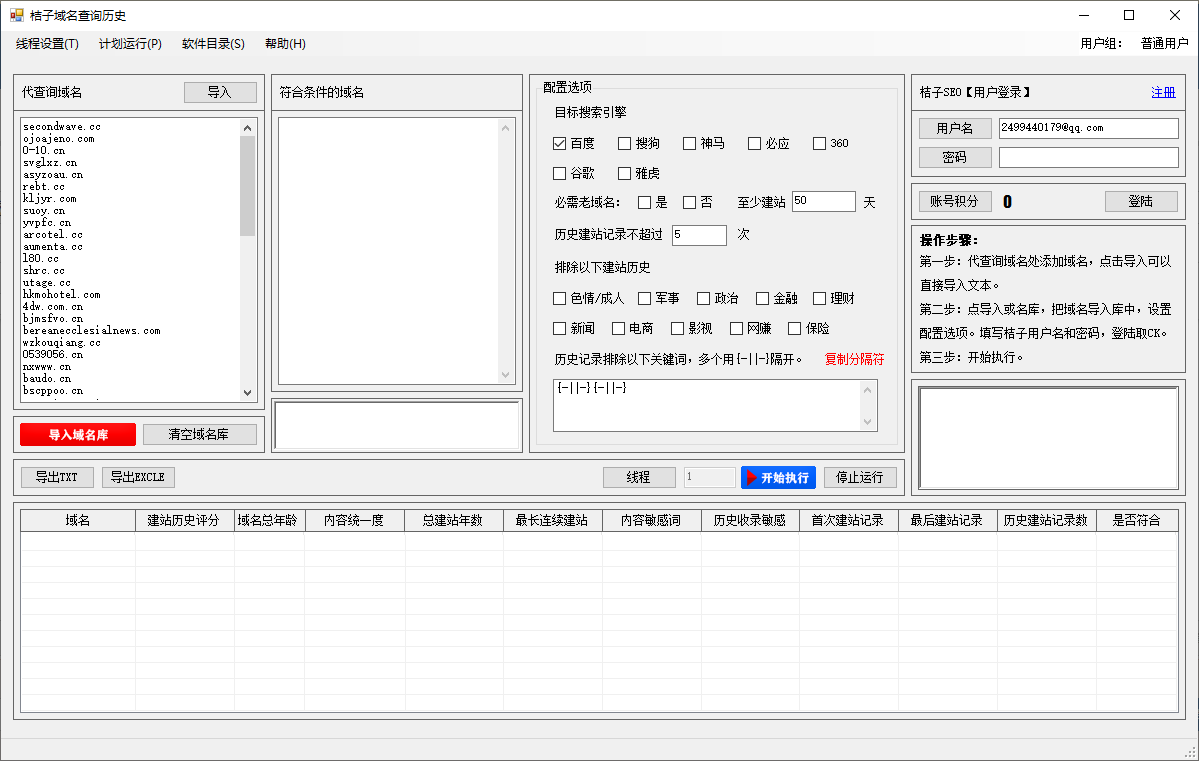
Task: Click the 账号积分 button
Action: click(x=955, y=201)
